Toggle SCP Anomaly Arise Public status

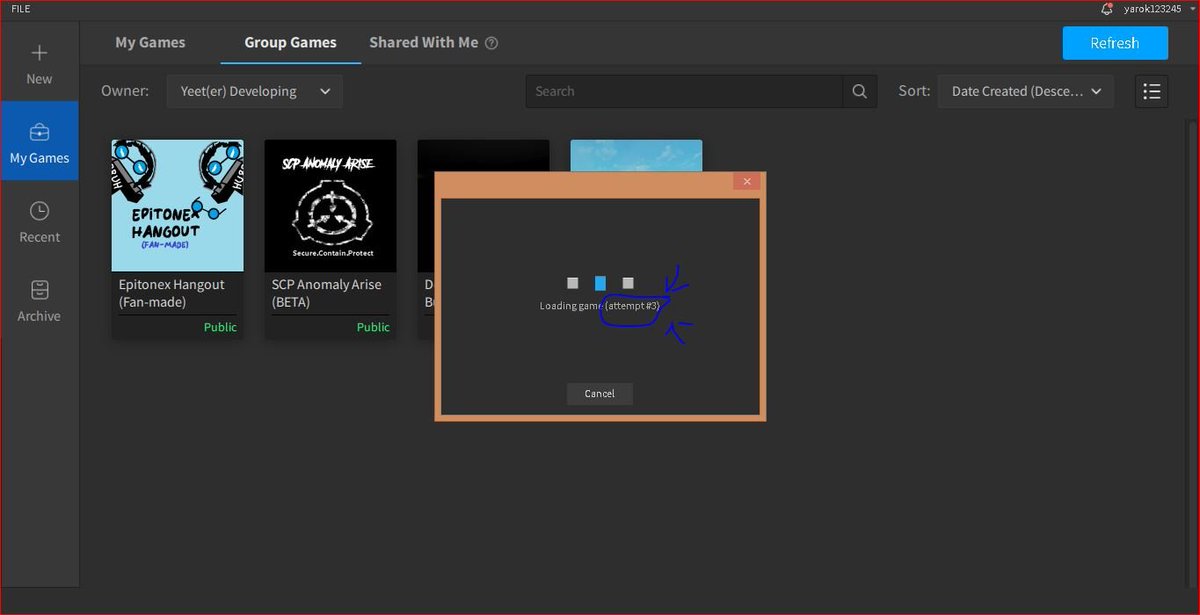(x=373, y=326)
